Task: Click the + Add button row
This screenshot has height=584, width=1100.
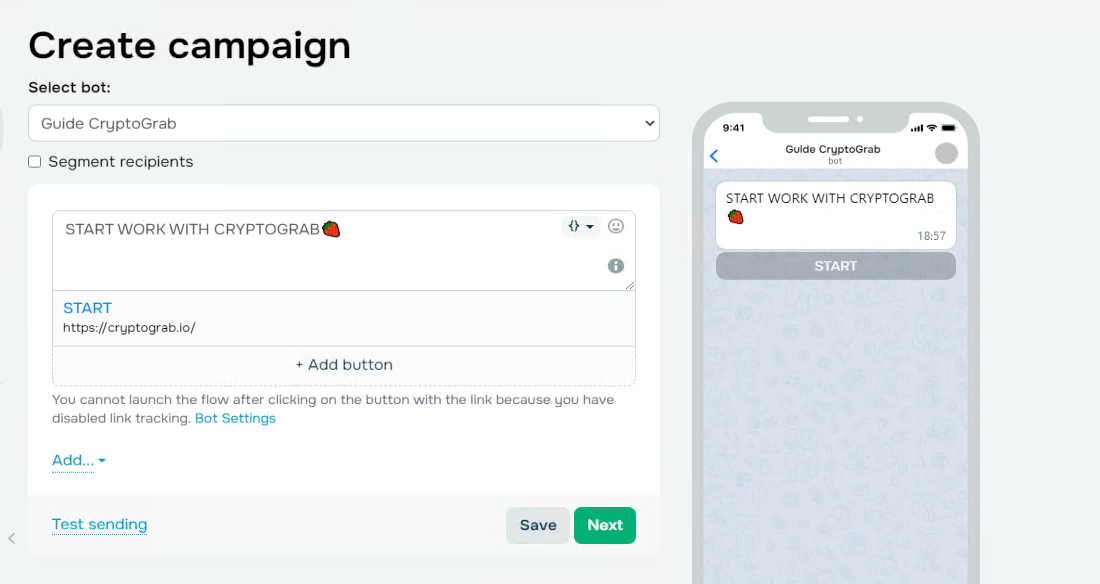Action: pyautogui.click(x=344, y=365)
